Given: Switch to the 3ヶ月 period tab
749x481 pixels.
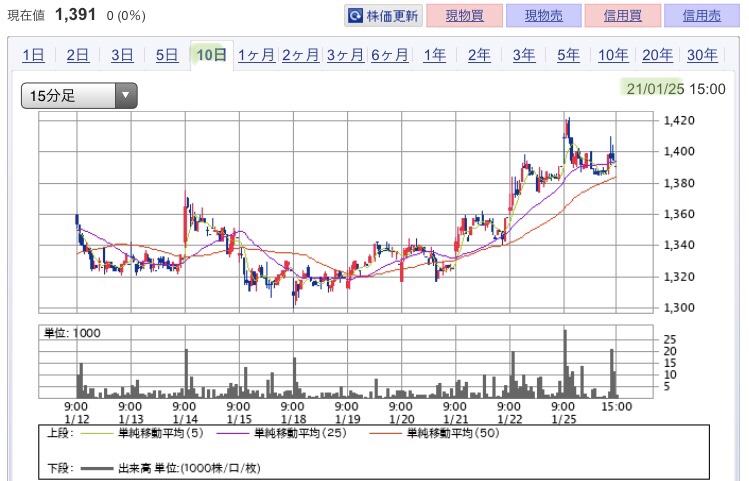Looking at the screenshot, I should click(x=345, y=55).
